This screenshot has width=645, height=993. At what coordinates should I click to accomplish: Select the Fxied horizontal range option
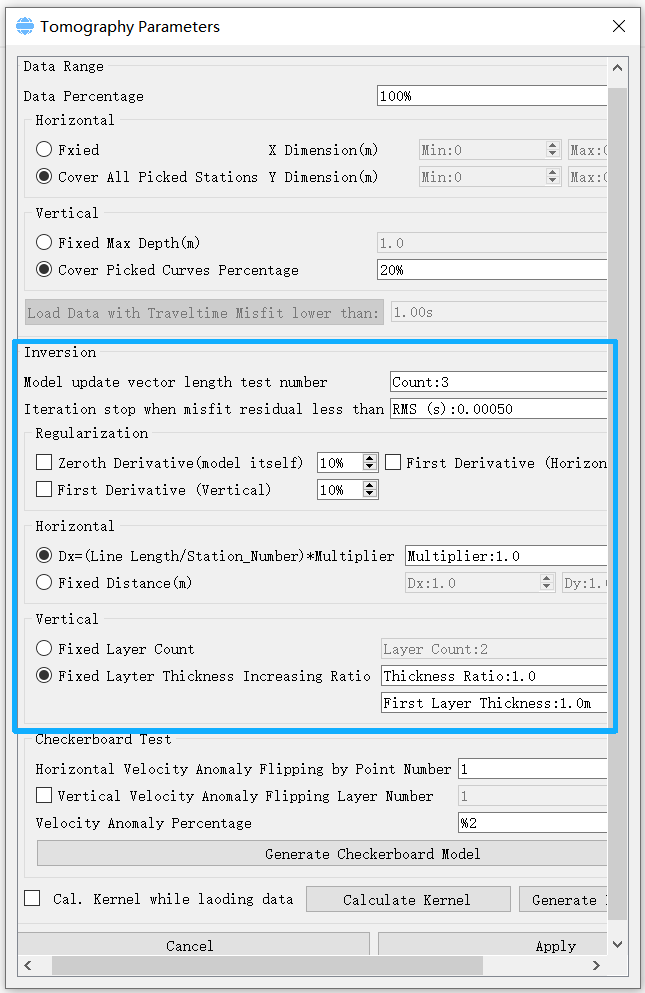pos(44,150)
